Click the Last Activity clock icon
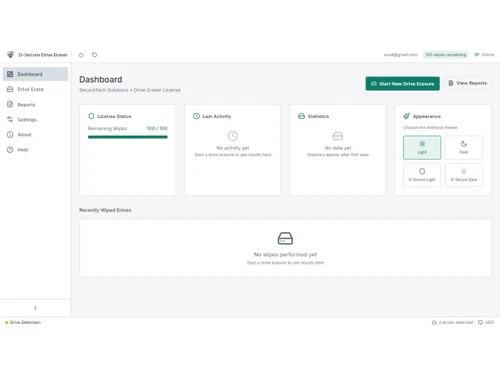The width and height of the screenshot is (500, 375). (196, 116)
